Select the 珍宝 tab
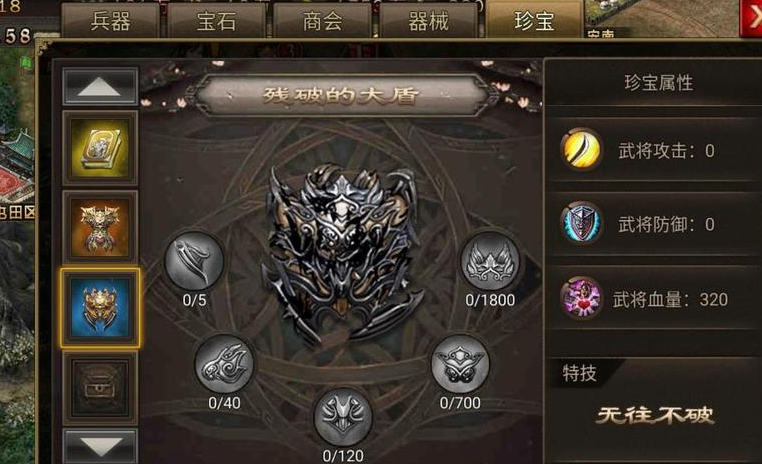The width and height of the screenshot is (762, 464). pos(534,19)
